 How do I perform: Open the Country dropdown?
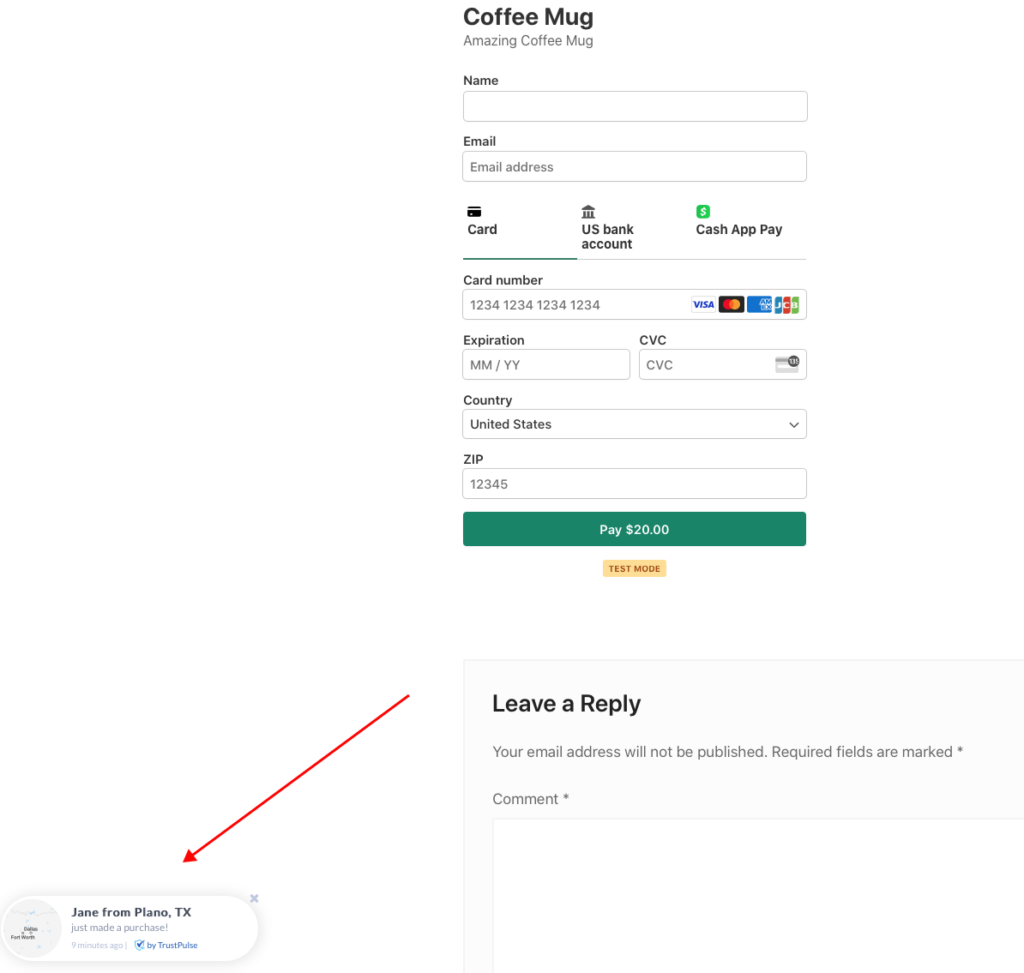tap(634, 424)
